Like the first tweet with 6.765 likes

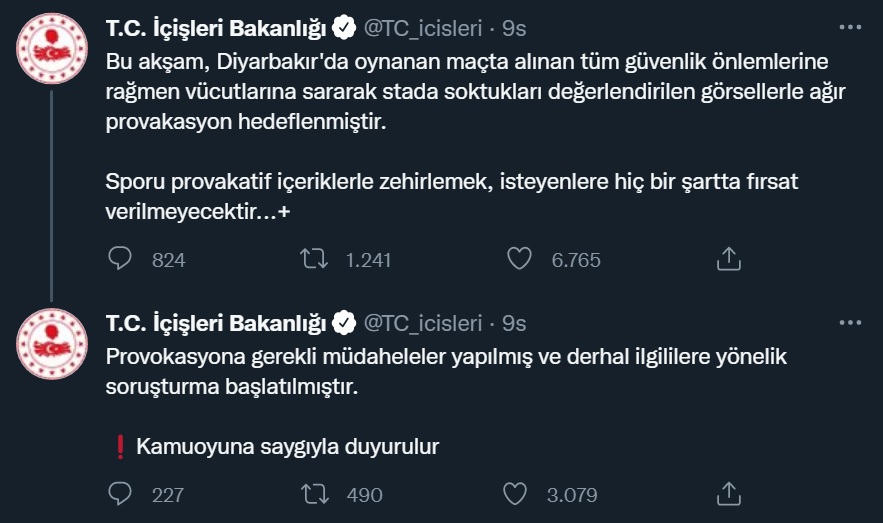point(519,259)
